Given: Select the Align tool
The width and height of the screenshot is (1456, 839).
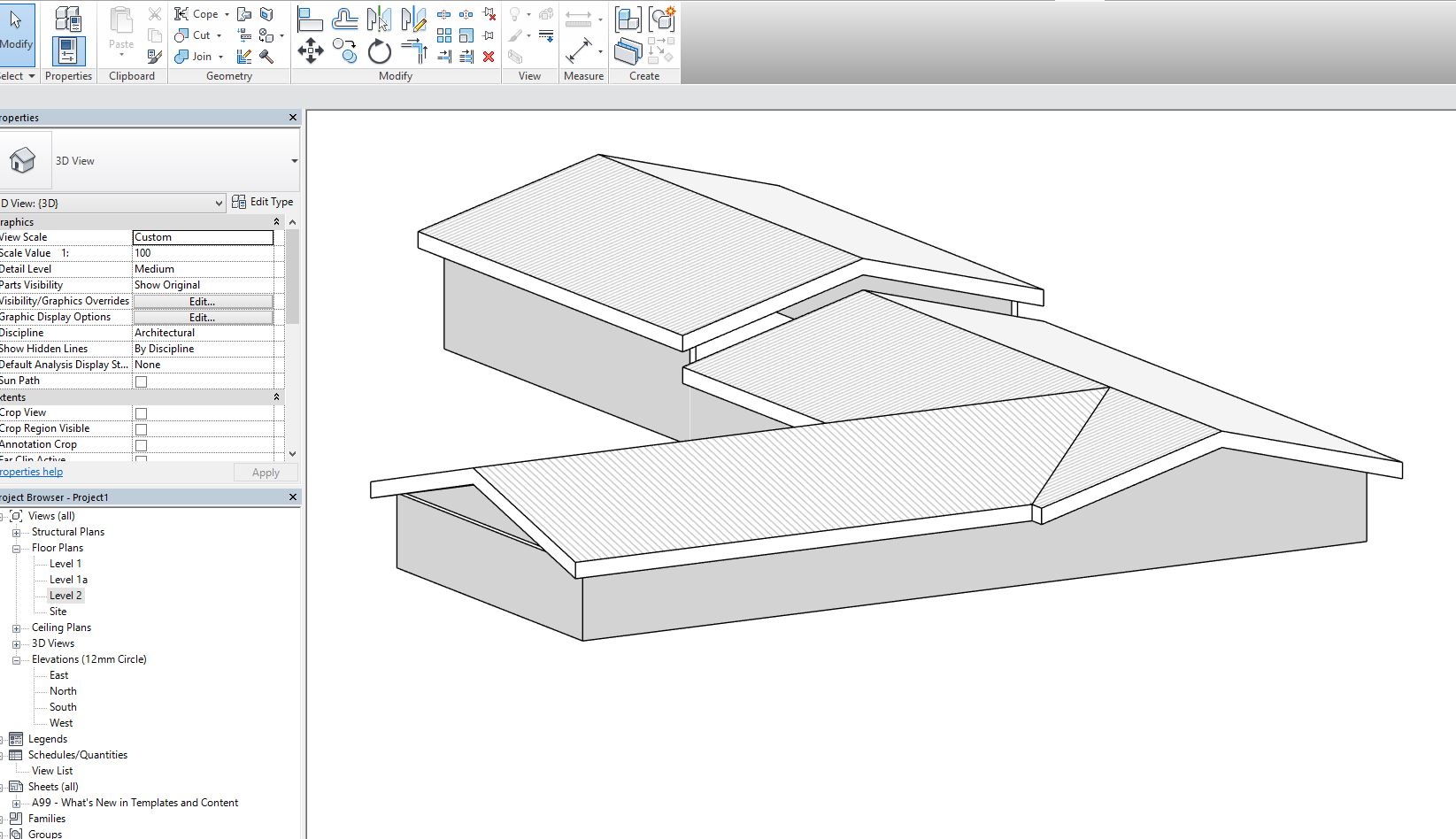Looking at the screenshot, I should tap(310, 18).
